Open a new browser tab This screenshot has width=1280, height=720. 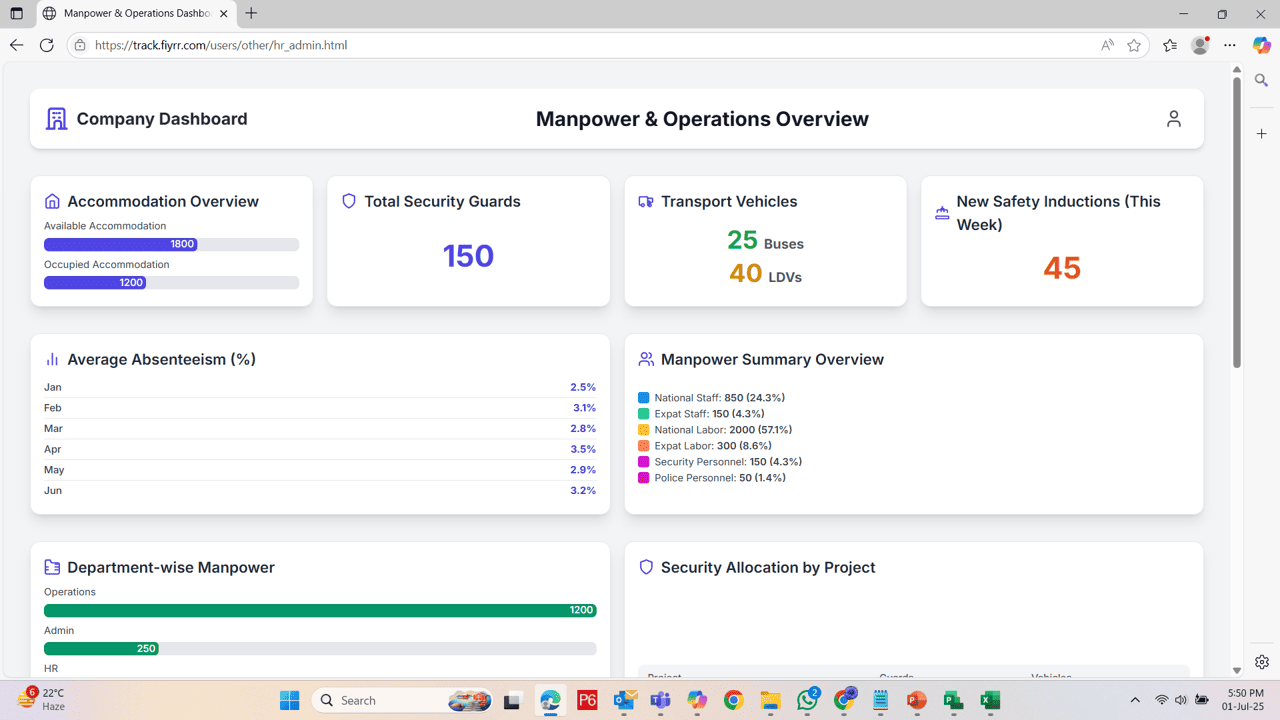(250, 14)
